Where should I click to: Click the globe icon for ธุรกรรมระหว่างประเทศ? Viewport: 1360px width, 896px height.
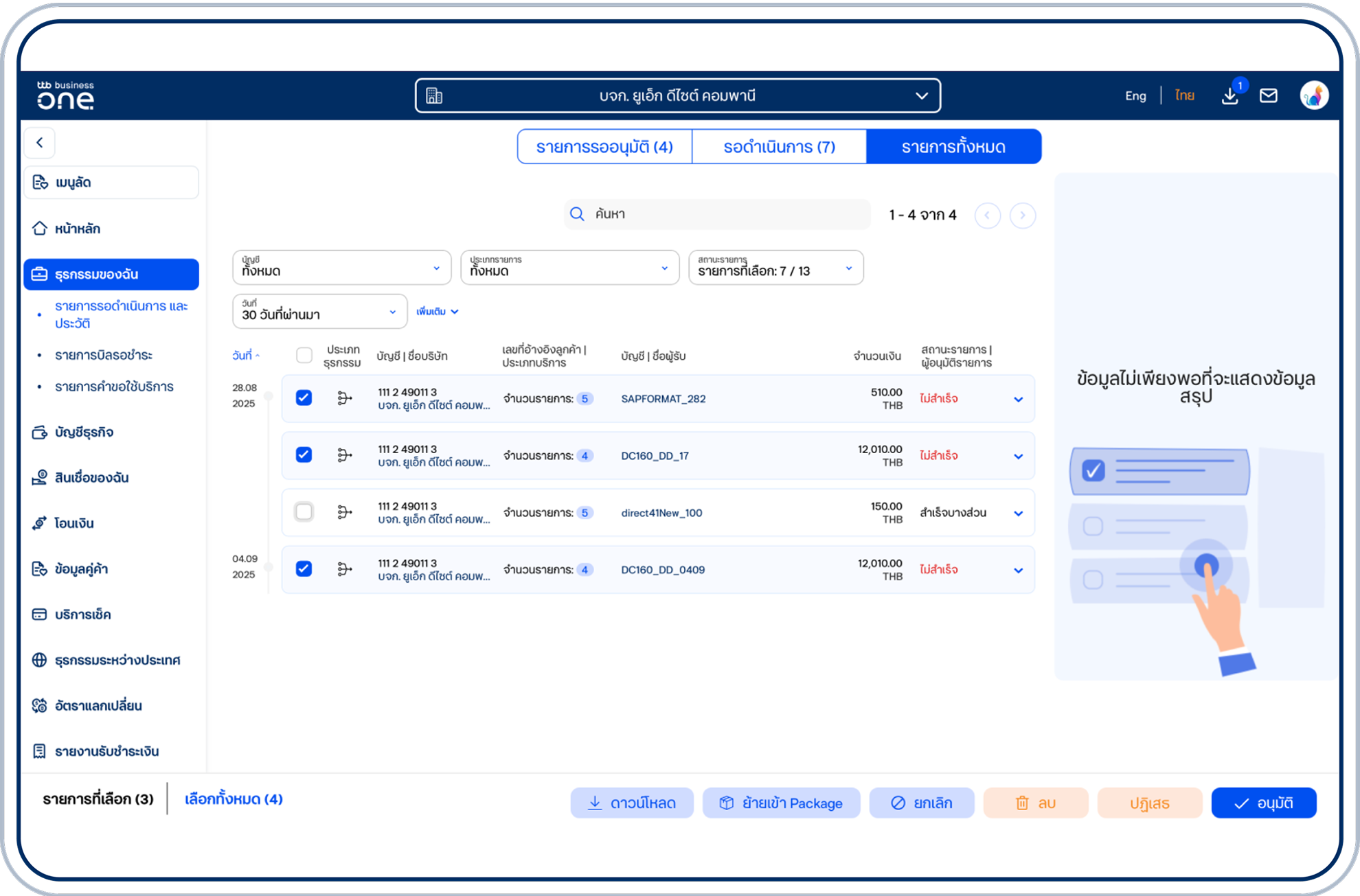[40, 660]
